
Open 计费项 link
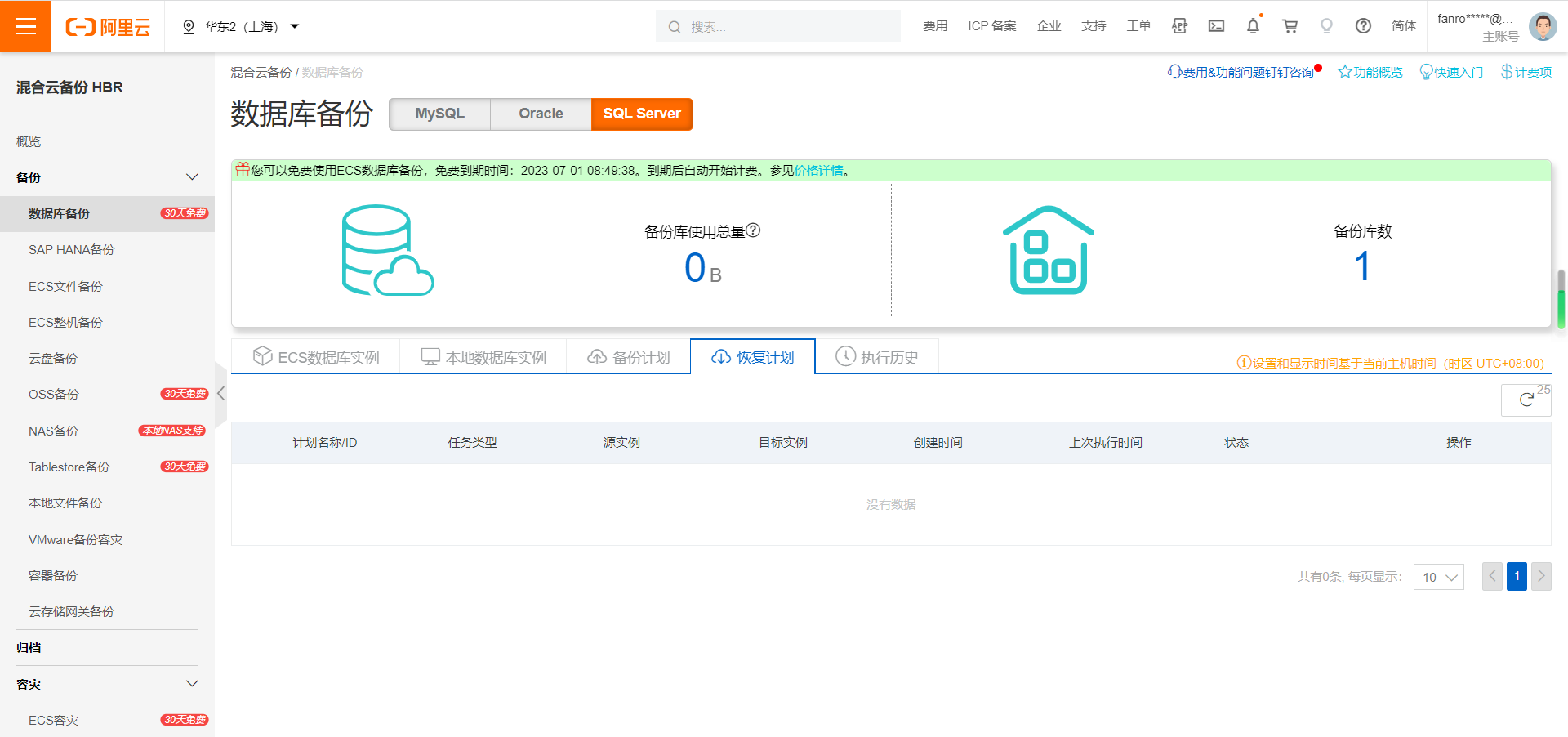[1526, 73]
